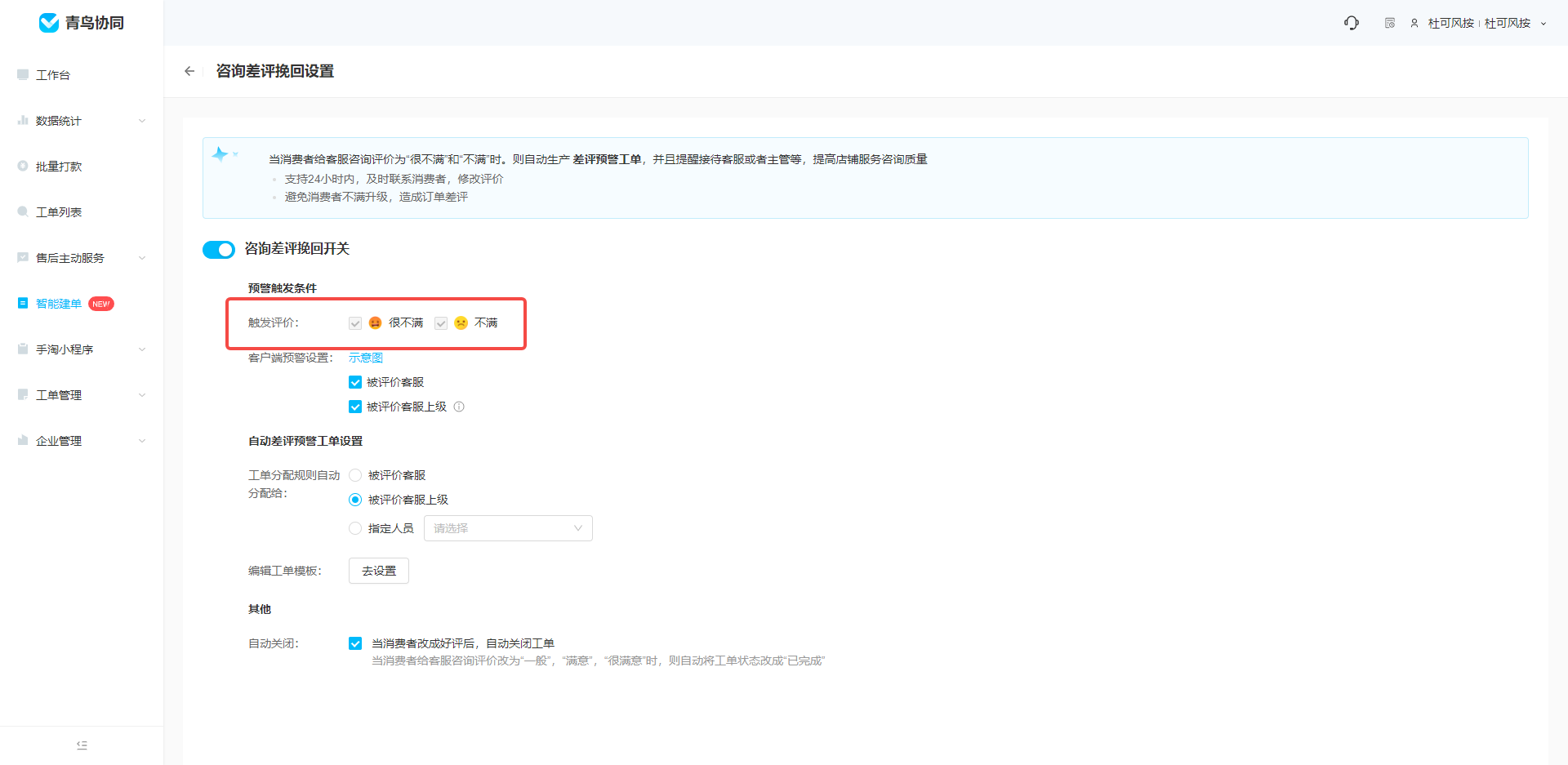This screenshot has height=765, width=1568.
Task: Uncheck 当消费者改成好评后,自动关闭工单
Action: (x=355, y=643)
